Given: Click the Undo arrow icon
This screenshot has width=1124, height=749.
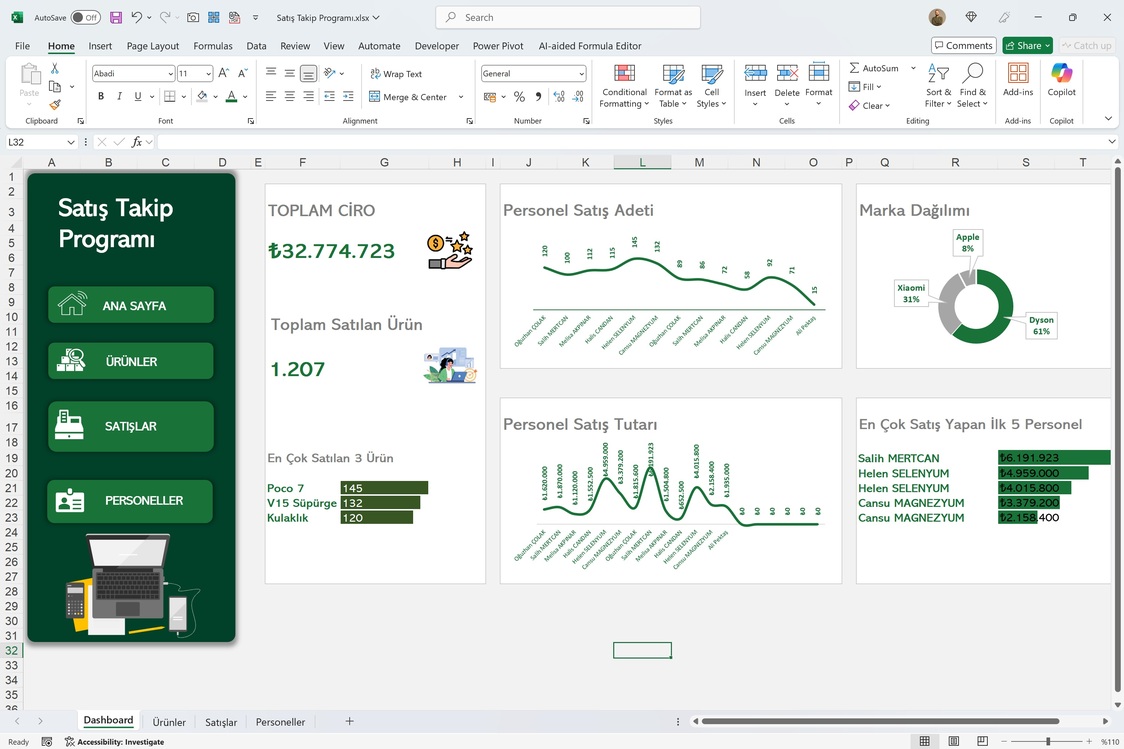Looking at the screenshot, I should [137, 17].
